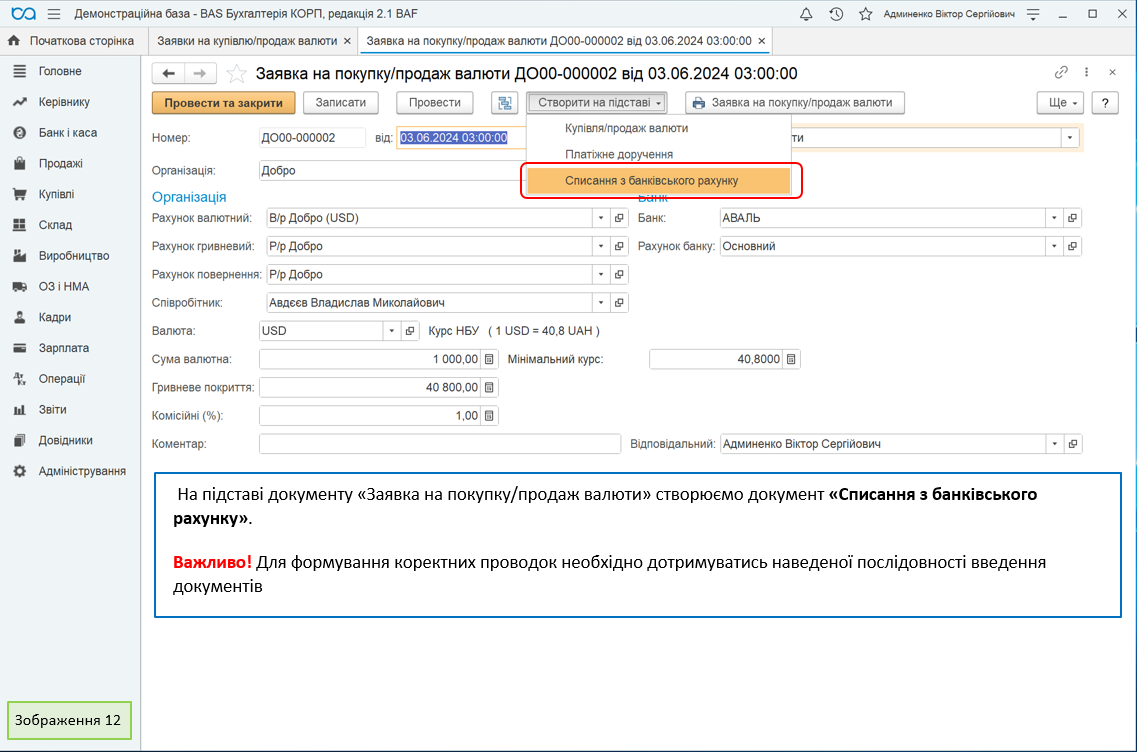Expand Рахунок валютний dropdown arrow
This screenshot has width=1137, height=752.
click(x=600, y=218)
